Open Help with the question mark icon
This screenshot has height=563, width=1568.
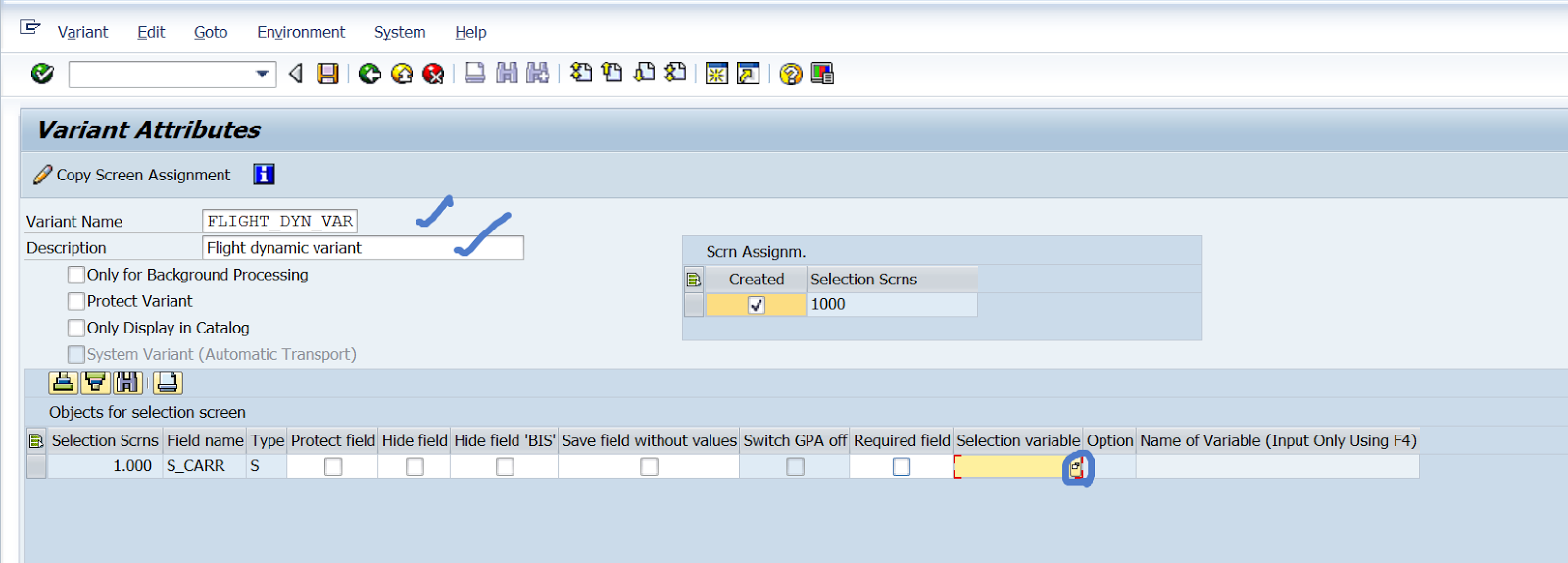coord(791,74)
